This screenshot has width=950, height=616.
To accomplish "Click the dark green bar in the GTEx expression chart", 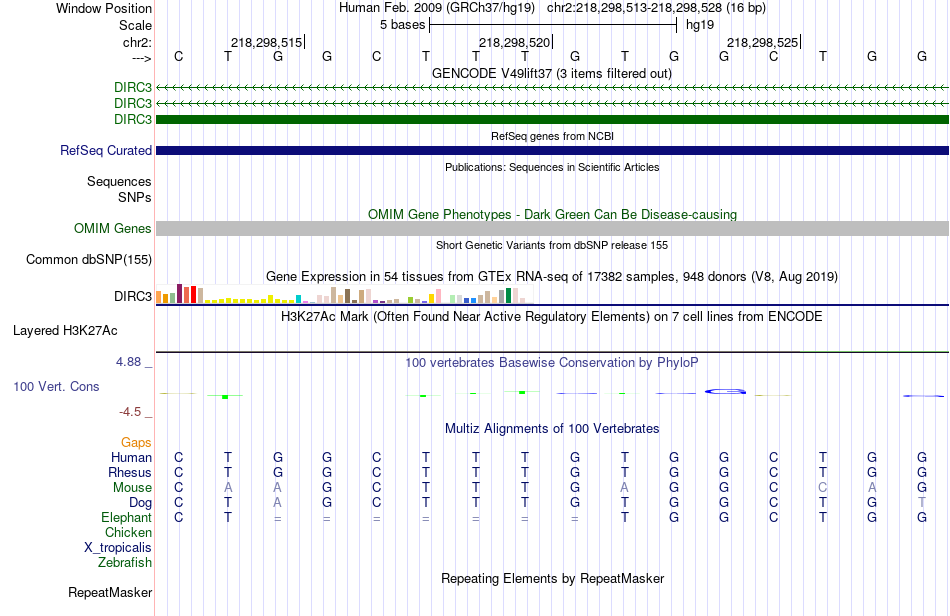I will [509, 296].
